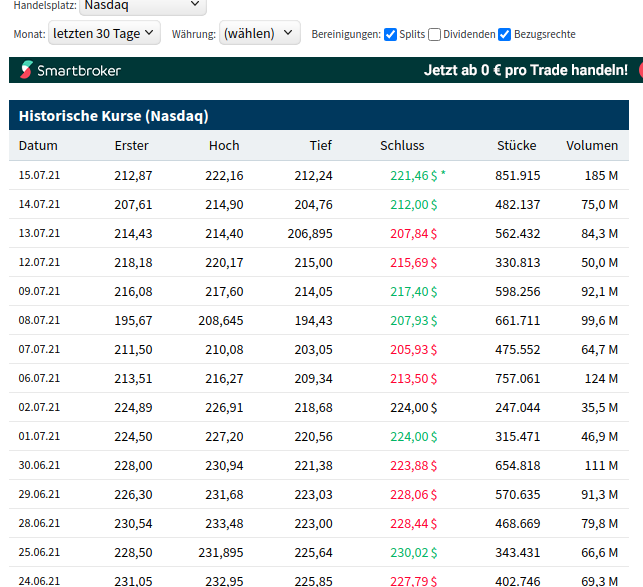643x587 pixels.
Task: Click the Schluss column header
Action: 402,145
